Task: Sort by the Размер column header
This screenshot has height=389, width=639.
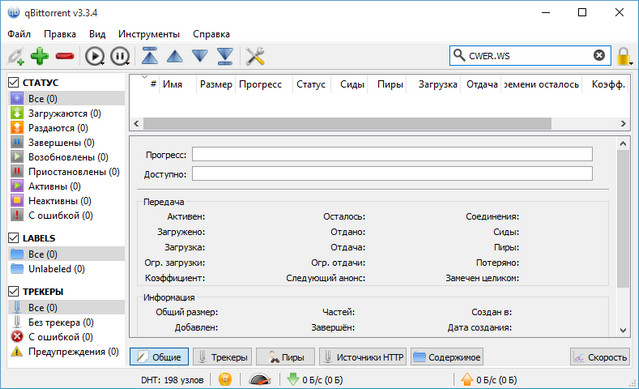Action: (x=216, y=84)
